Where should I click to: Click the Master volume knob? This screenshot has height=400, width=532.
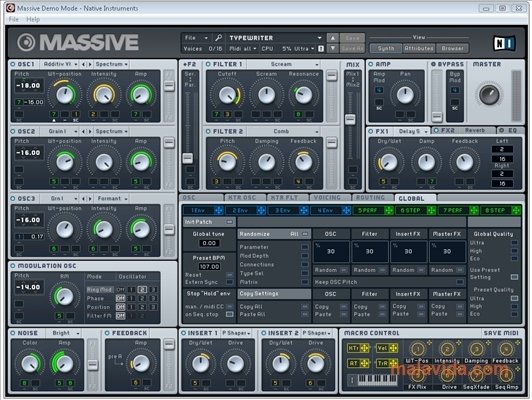point(489,95)
